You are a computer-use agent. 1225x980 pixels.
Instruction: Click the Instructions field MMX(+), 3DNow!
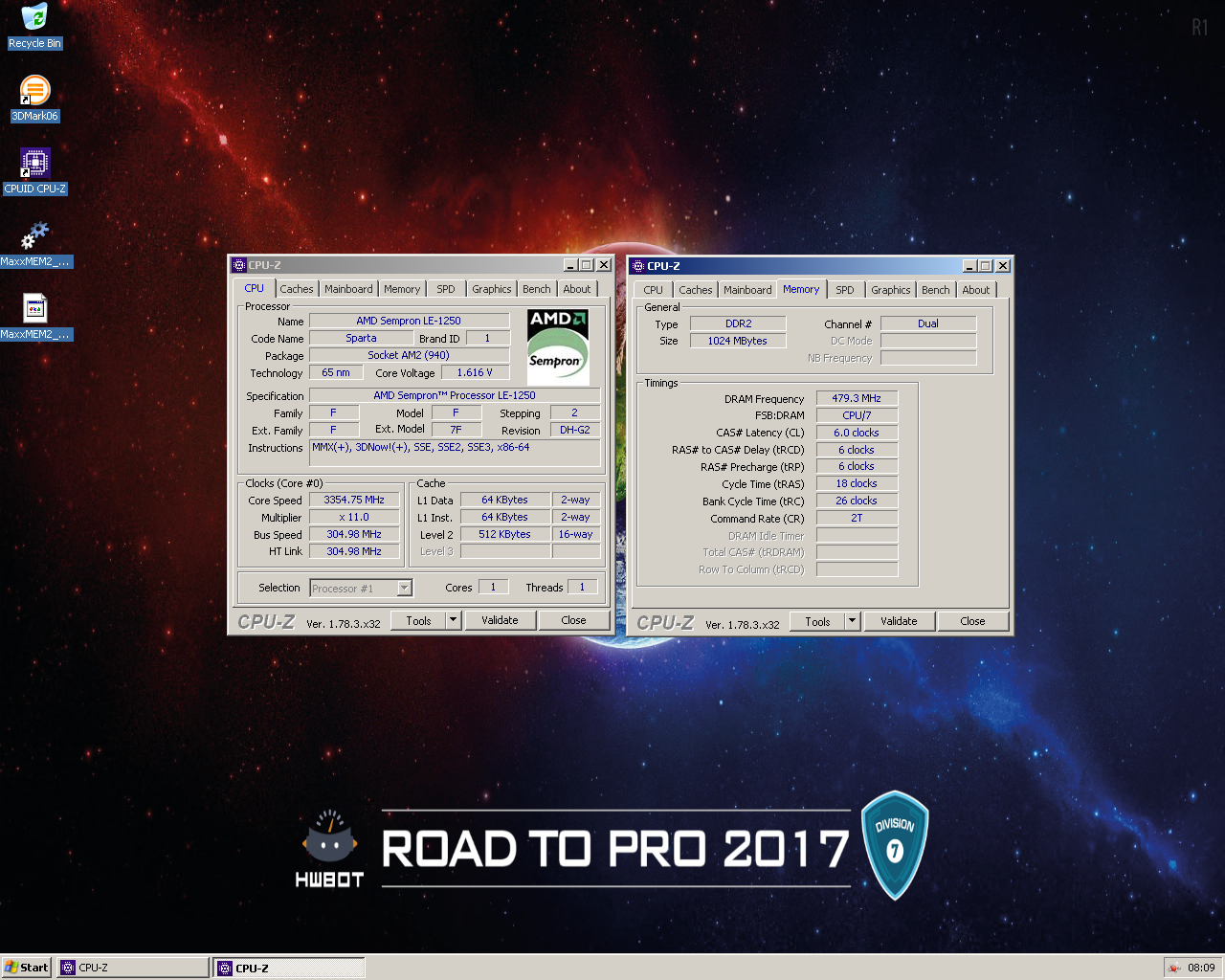point(455,453)
